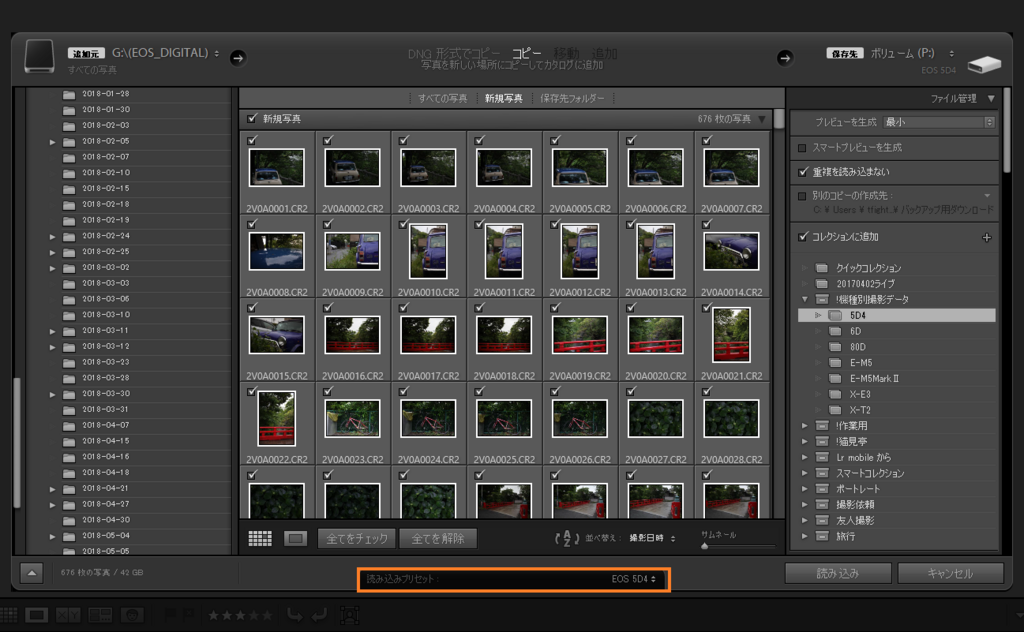Collapse the !機種別撮影データ collection set

point(805,300)
